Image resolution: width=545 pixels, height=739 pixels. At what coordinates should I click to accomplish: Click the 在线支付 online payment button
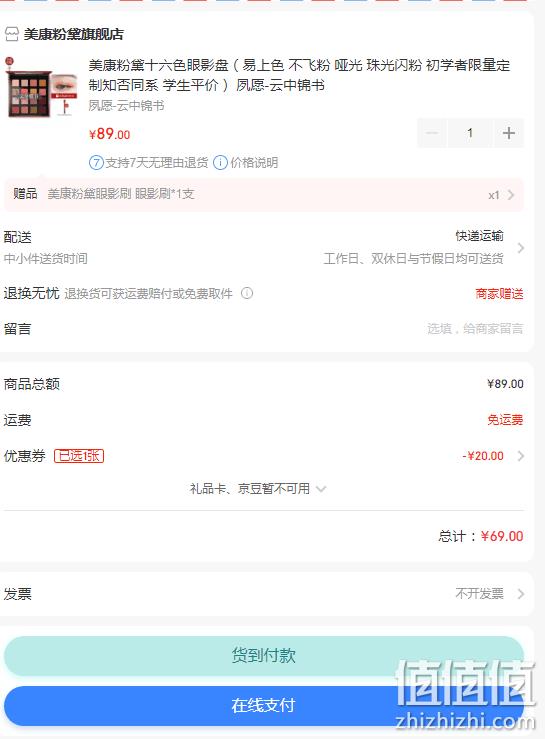pos(264,706)
